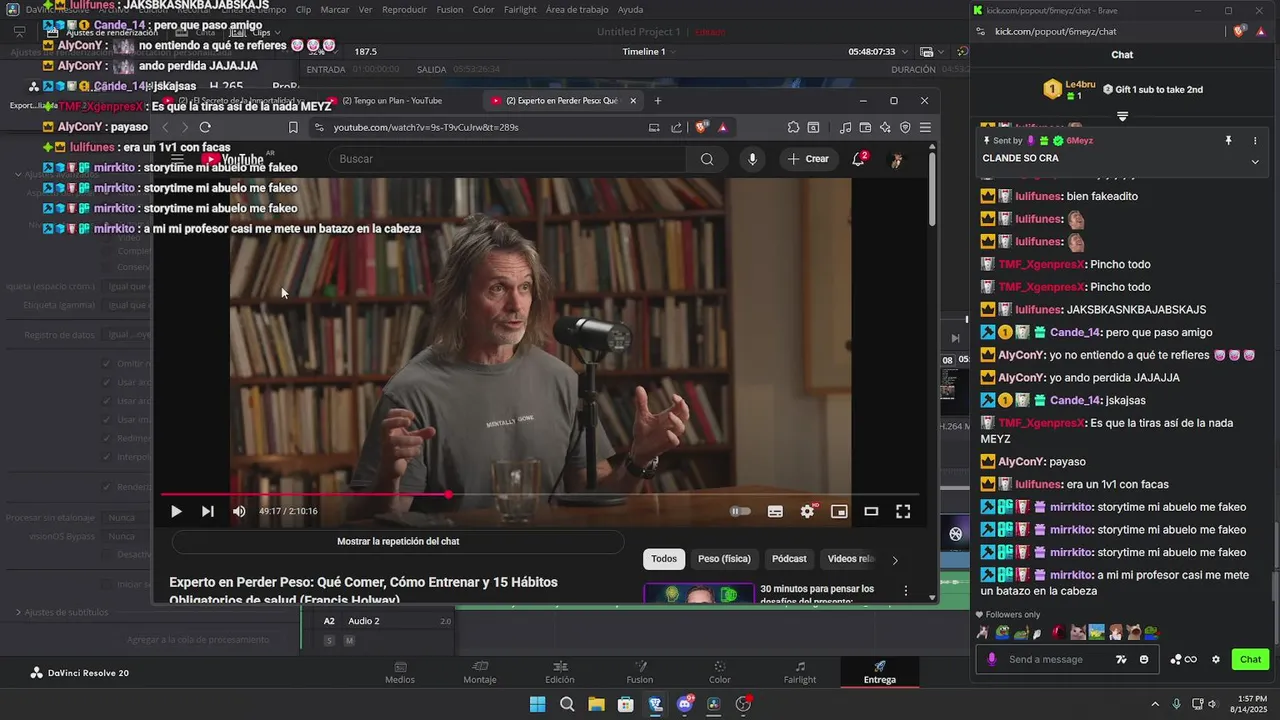Select the Todos filter chip
The height and width of the screenshot is (720, 1280).
664,559
